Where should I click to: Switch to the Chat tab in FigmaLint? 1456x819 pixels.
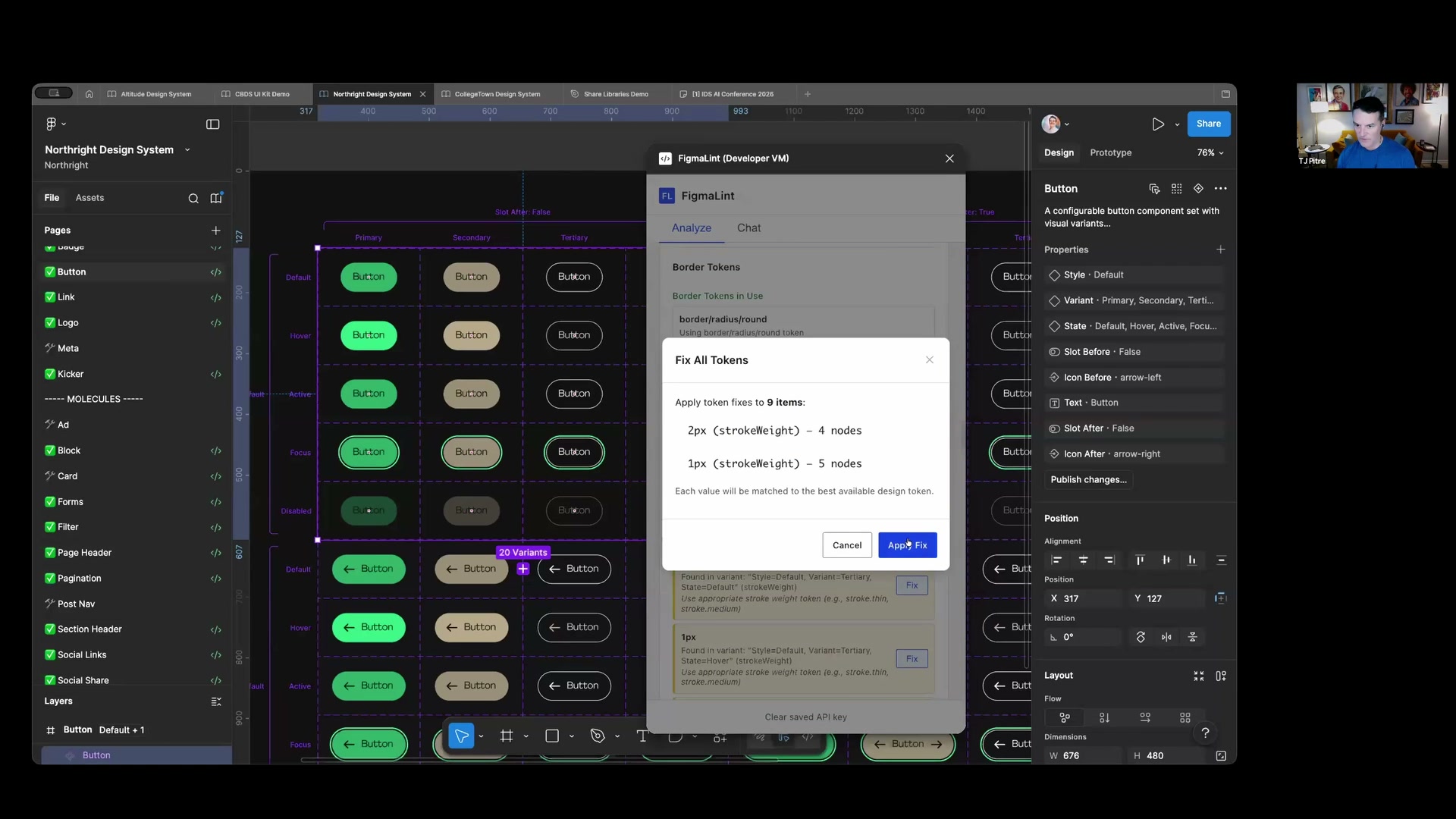(x=748, y=228)
